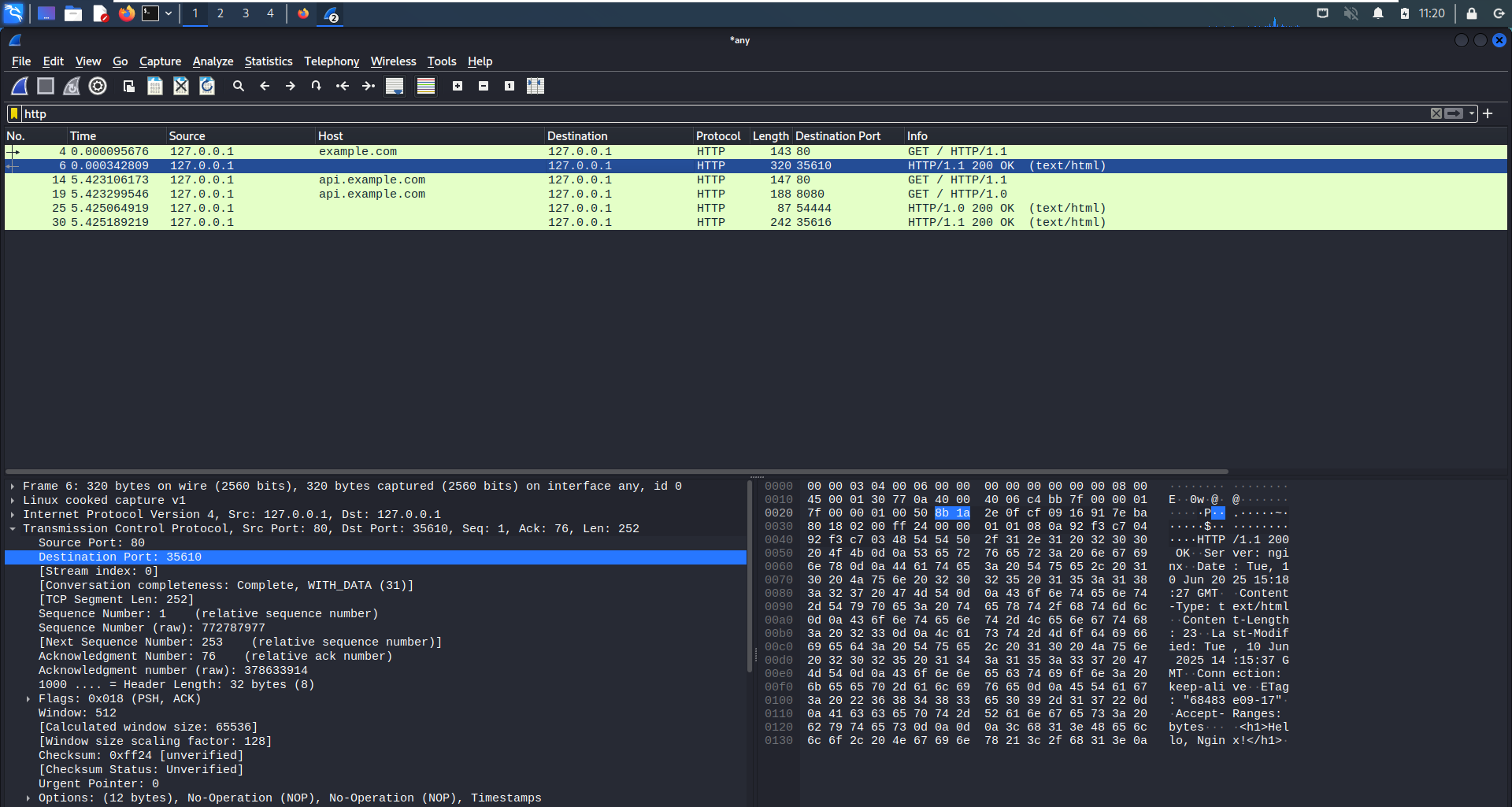Open the View menu

87,61
